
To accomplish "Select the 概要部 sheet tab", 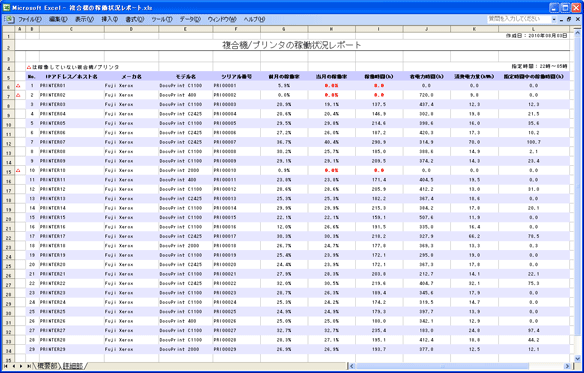I will [47, 366].
